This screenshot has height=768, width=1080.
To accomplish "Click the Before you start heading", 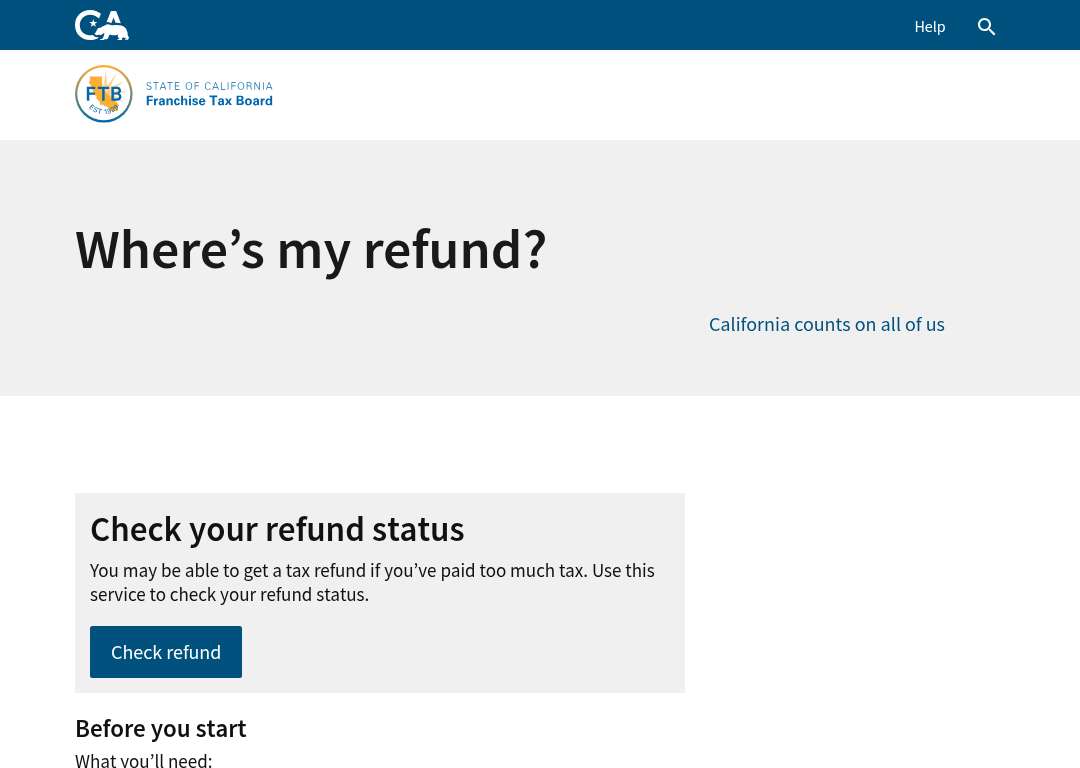I will (160, 728).
